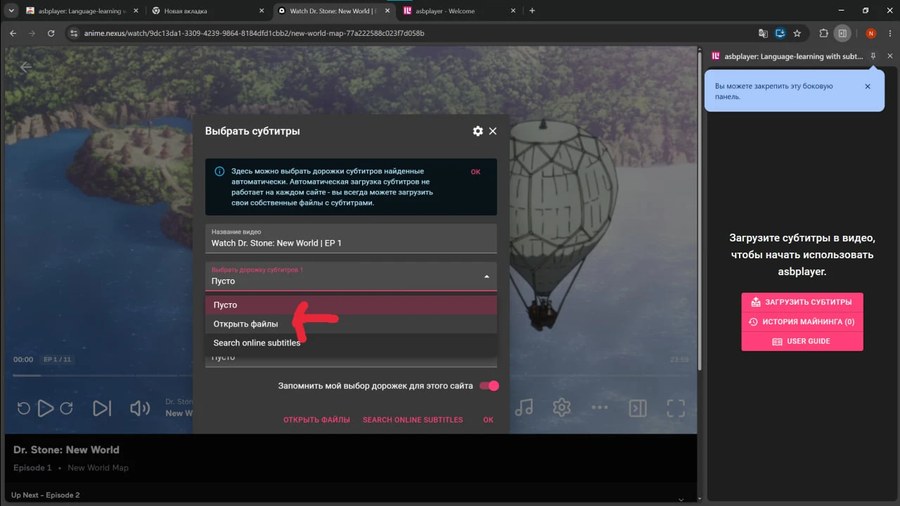Open tab search dropdown chevron
Image resolution: width=900 pixels, height=506 pixels.
(x=10, y=10)
